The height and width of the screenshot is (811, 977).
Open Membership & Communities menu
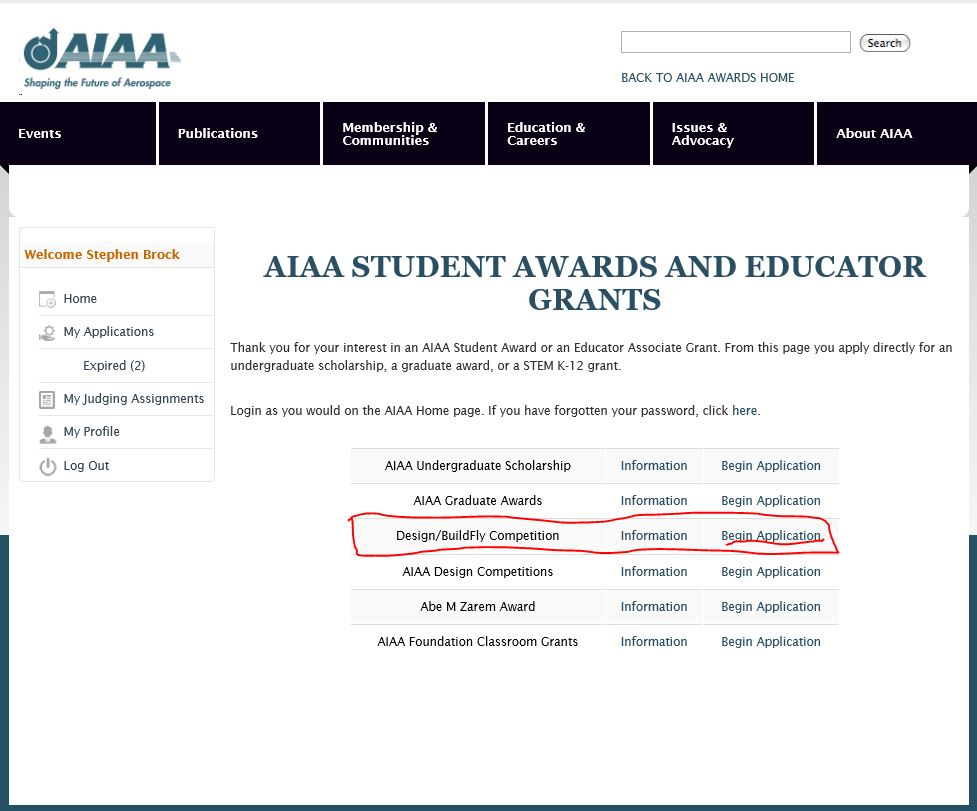(x=404, y=133)
